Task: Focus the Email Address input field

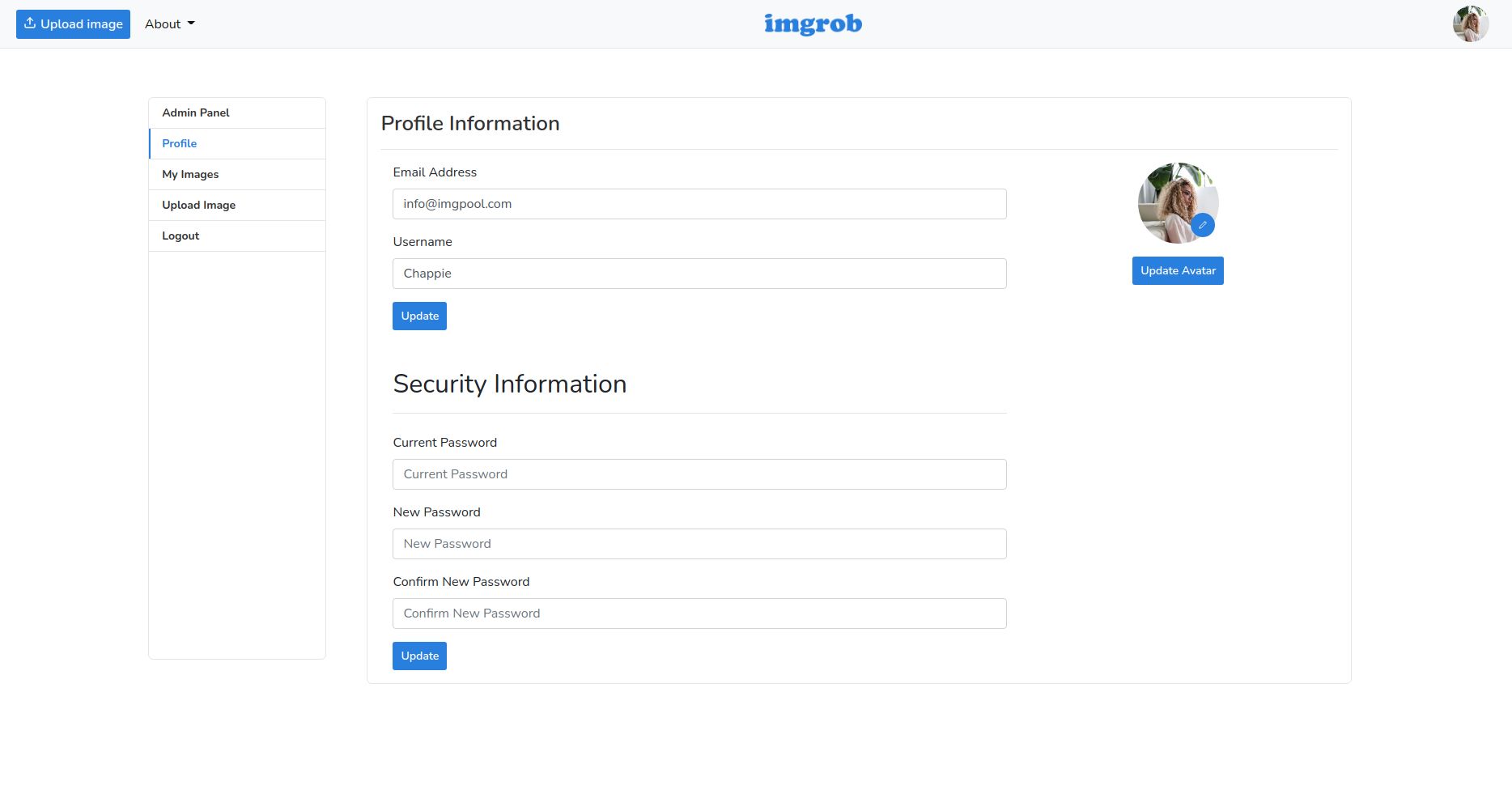Action: click(699, 204)
